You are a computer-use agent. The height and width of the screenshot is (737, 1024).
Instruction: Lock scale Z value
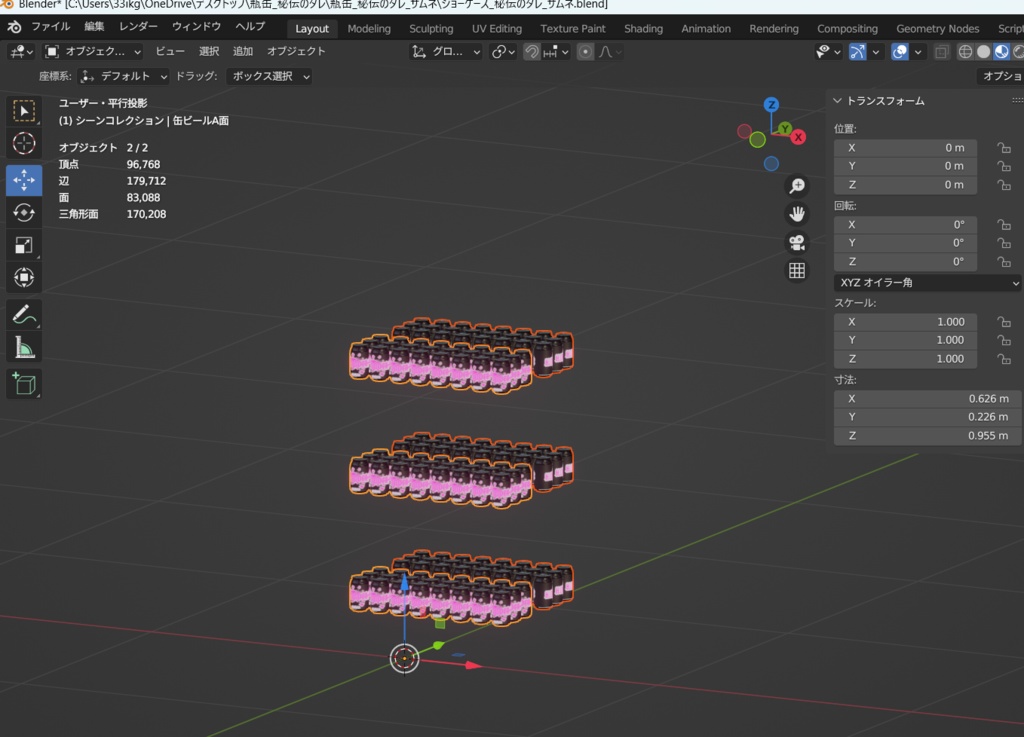pos(1004,359)
